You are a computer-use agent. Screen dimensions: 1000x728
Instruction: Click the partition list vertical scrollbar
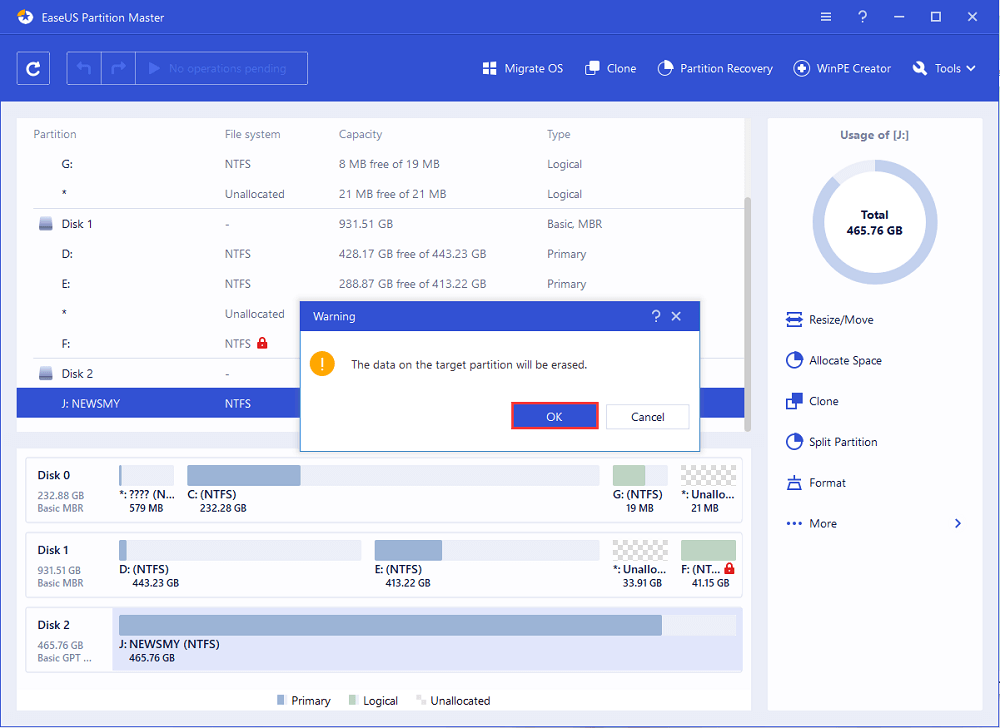click(748, 300)
